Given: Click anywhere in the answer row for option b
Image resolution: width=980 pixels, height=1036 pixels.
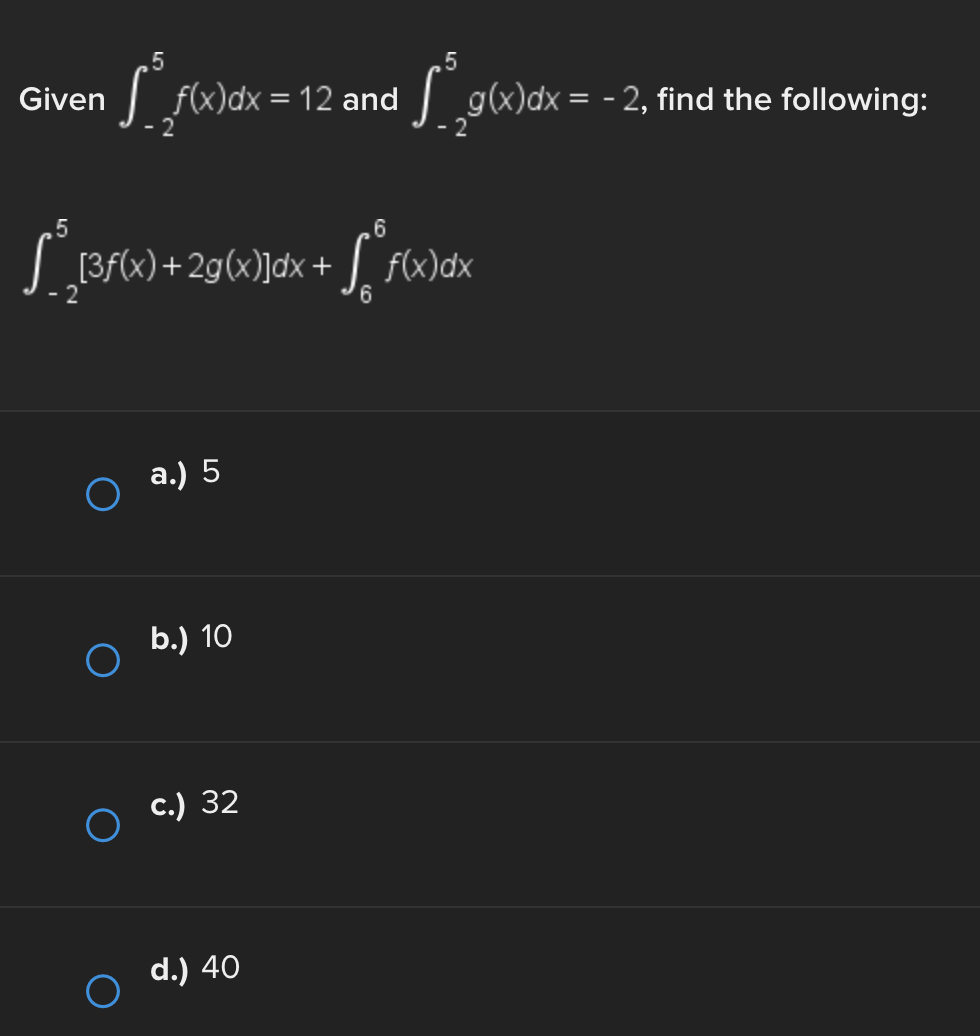Looking at the screenshot, I should coord(490,659).
